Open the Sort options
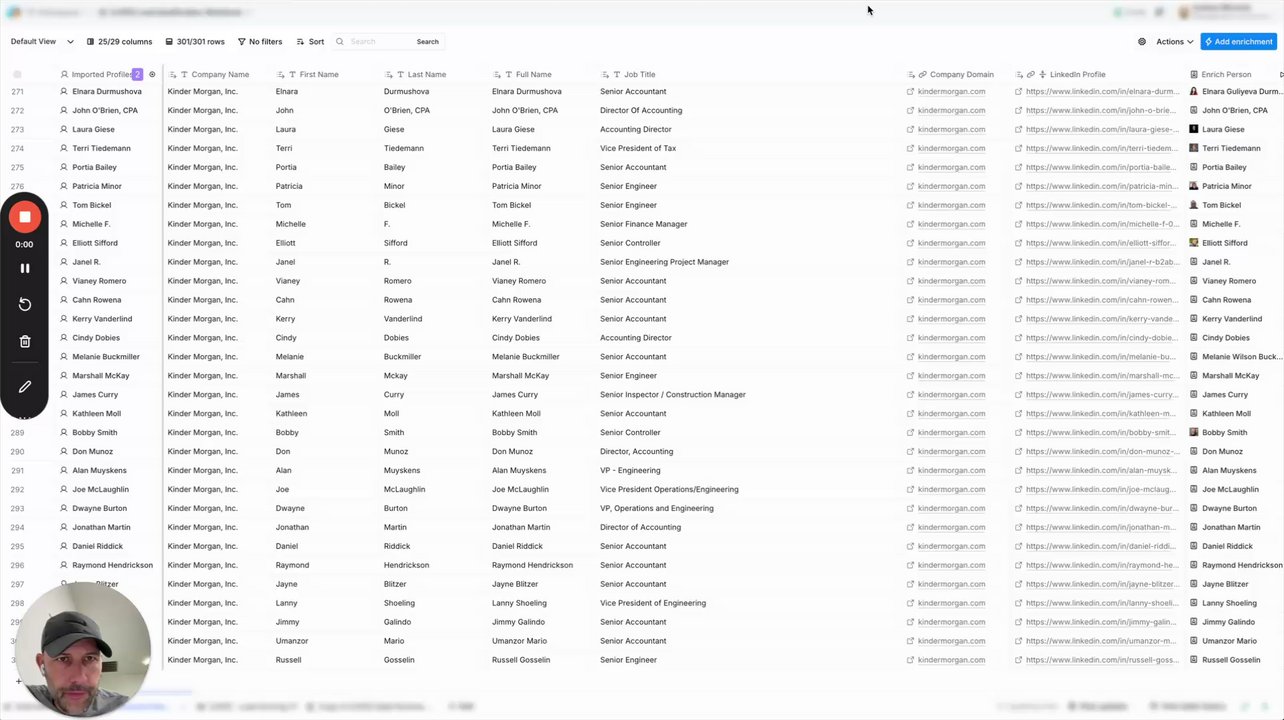The width and height of the screenshot is (1284, 720). tap(310, 42)
